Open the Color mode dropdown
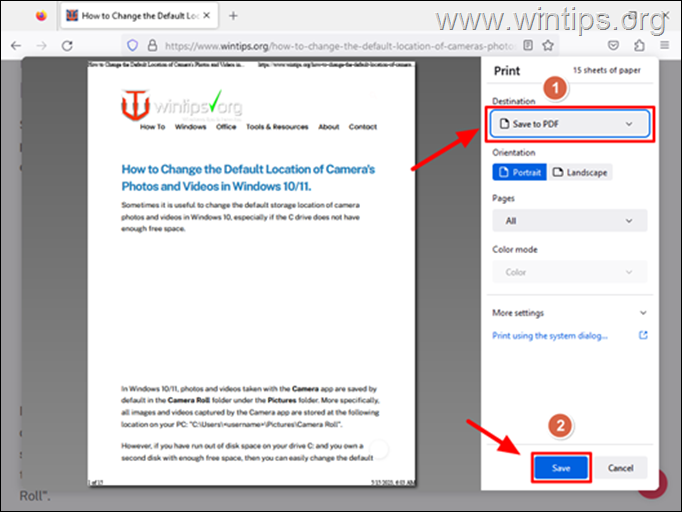The height and width of the screenshot is (512, 682). 570,272
